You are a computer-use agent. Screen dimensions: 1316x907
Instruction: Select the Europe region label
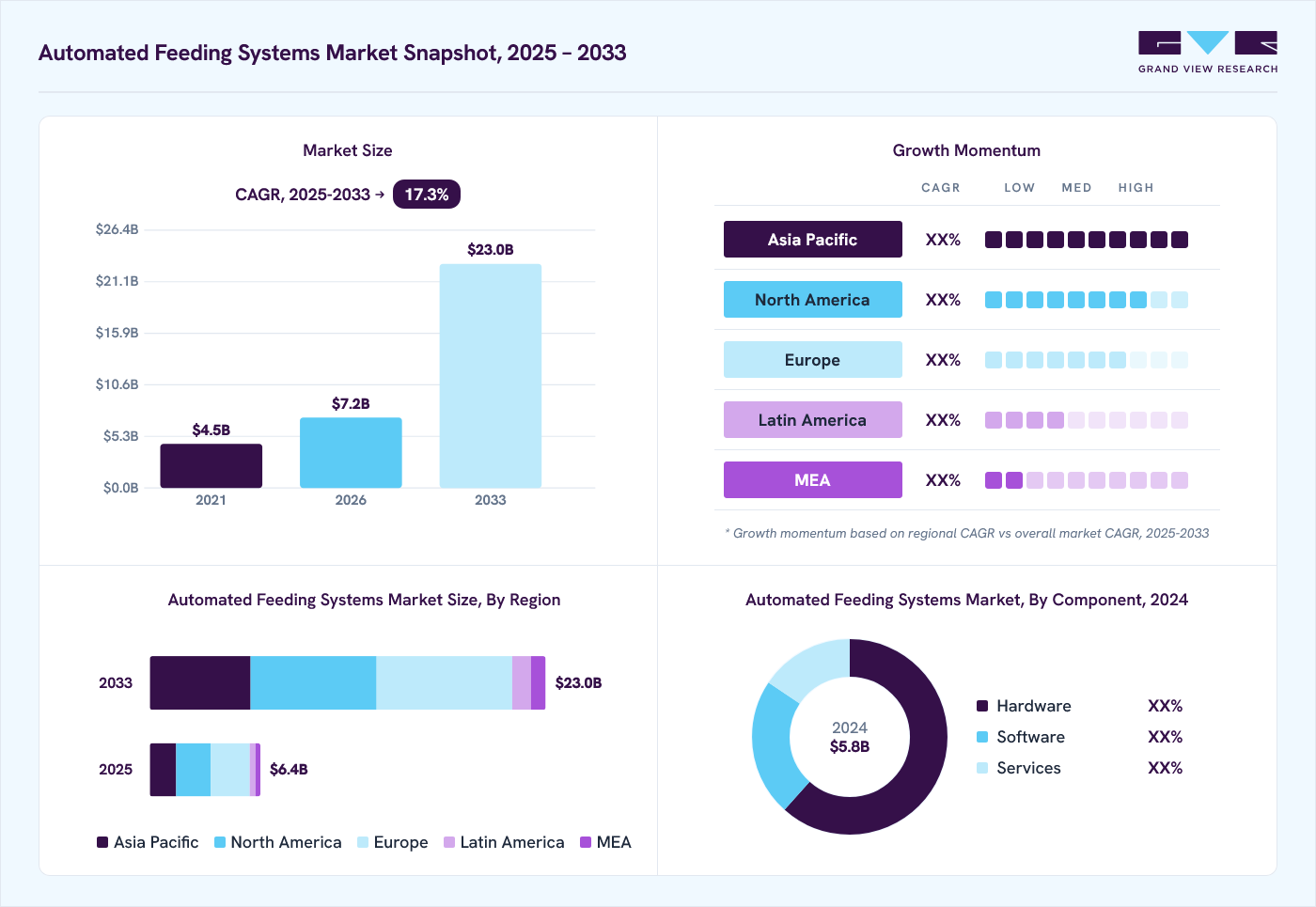point(812,360)
